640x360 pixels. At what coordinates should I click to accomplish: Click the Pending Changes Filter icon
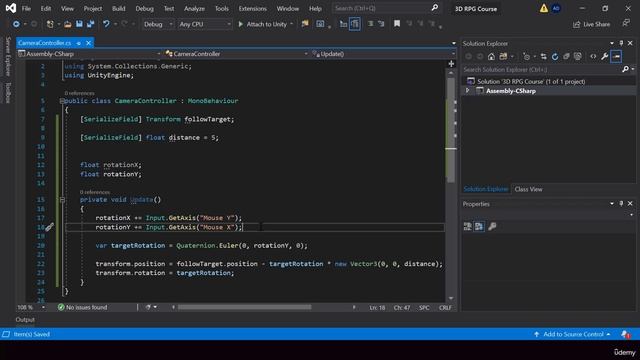coord(527,57)
